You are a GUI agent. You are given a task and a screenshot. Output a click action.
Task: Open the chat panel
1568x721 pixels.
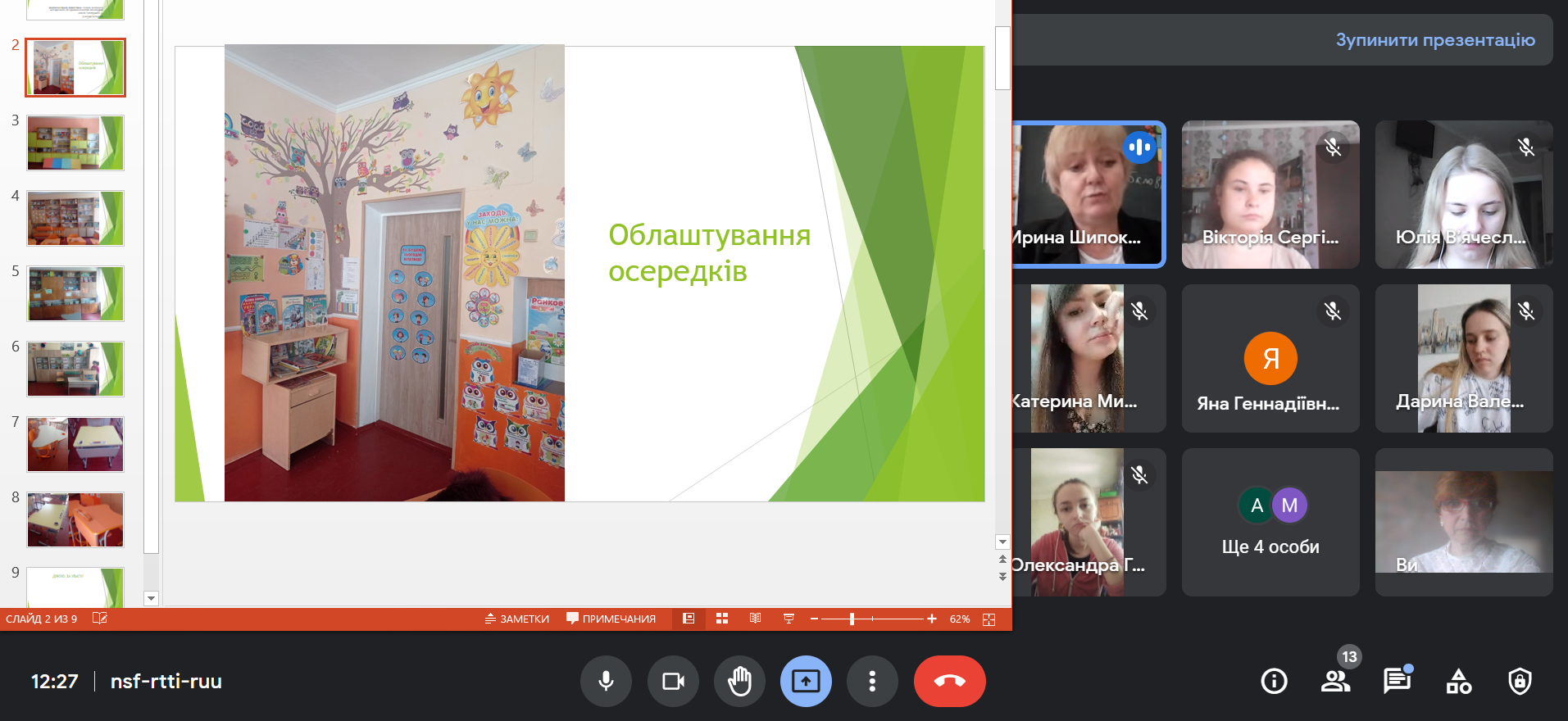(x=1397, y=681)
